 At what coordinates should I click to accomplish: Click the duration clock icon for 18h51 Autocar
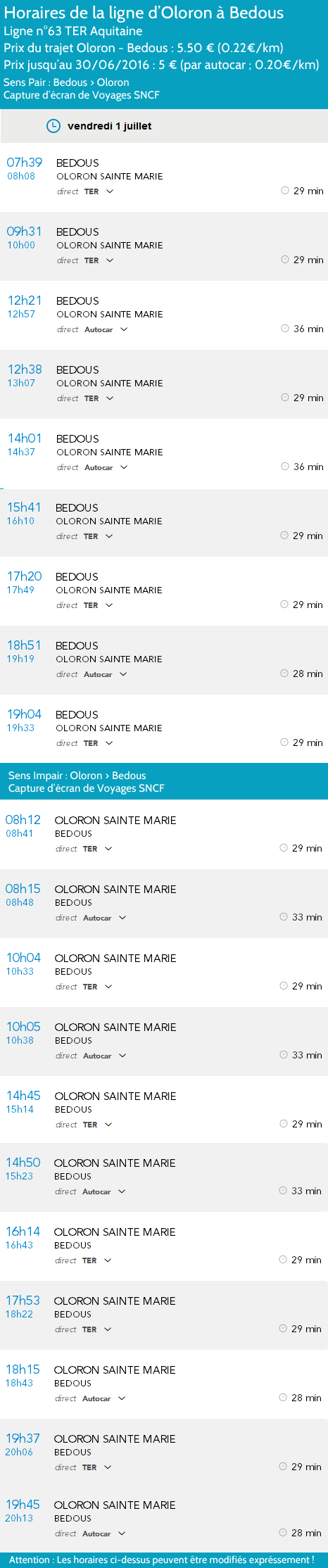(284, 673)
